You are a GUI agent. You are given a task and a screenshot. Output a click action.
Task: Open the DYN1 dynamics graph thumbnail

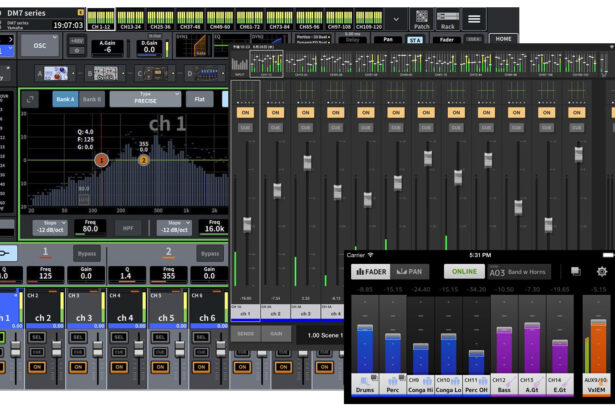pos(193,45)
